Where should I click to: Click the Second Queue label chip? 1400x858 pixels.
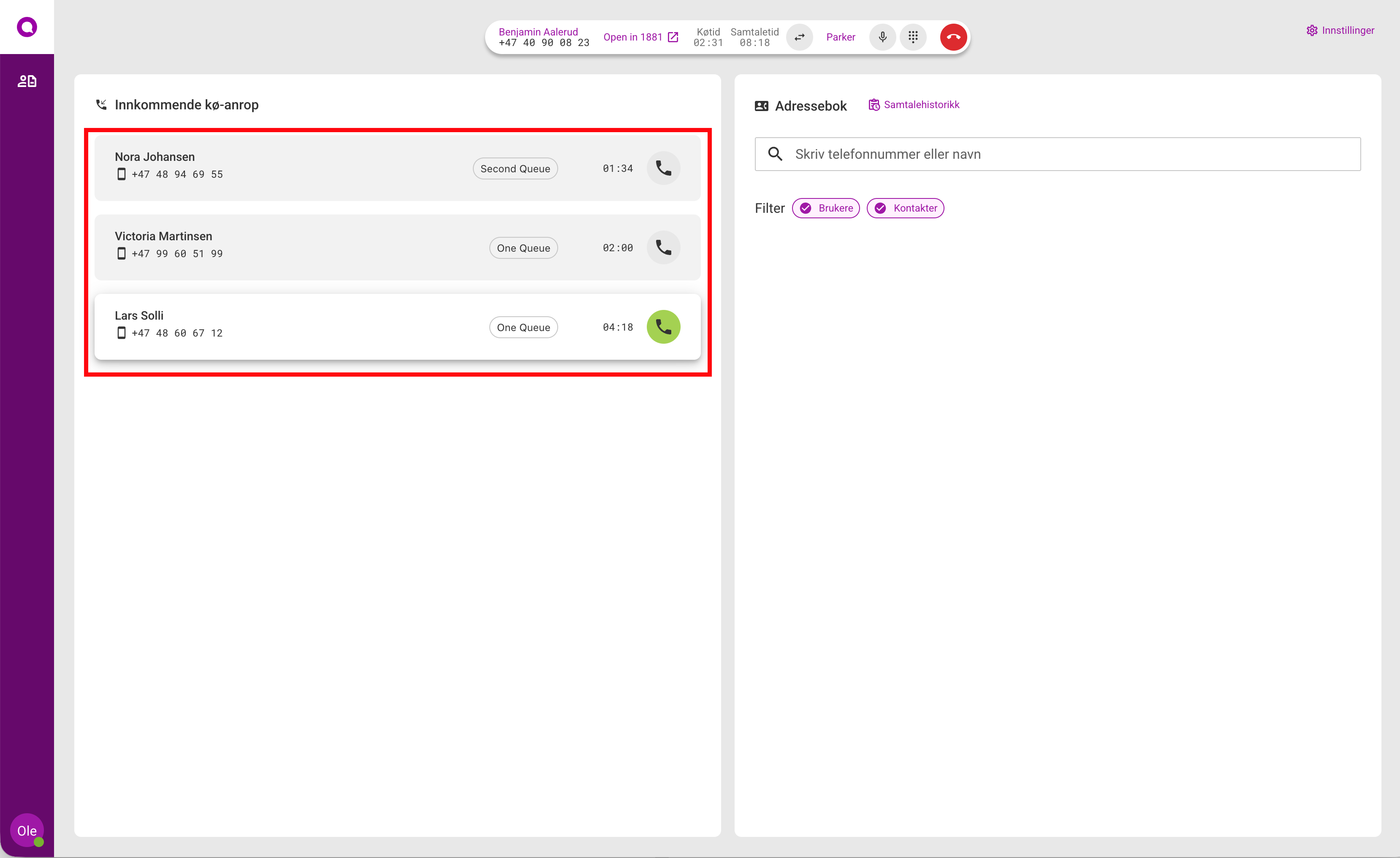pos(515,169)
